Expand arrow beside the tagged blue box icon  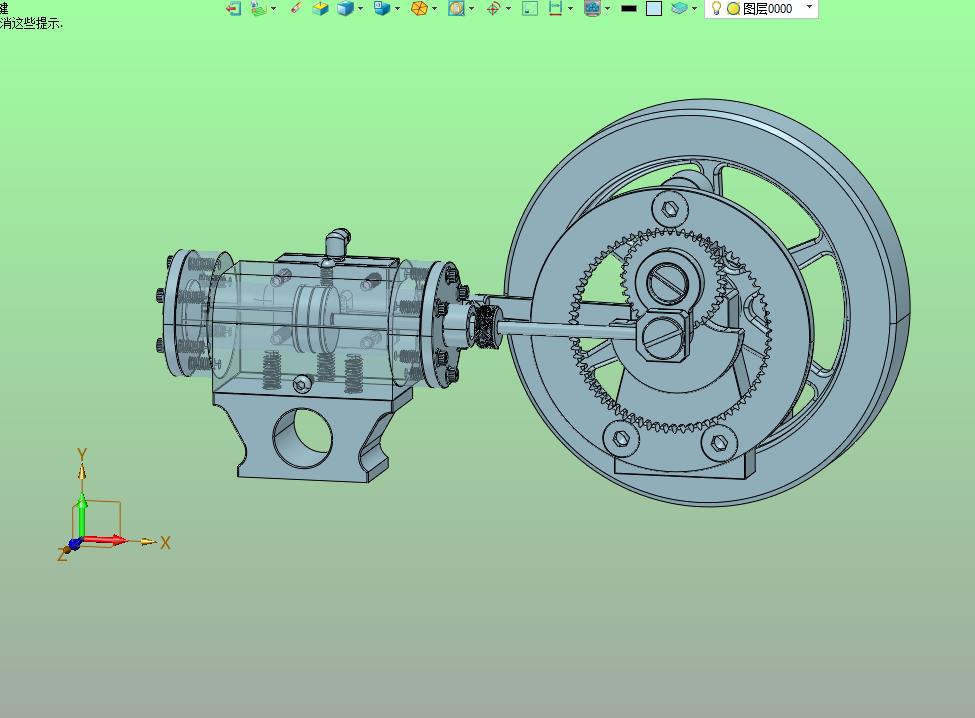coord(397,9)
